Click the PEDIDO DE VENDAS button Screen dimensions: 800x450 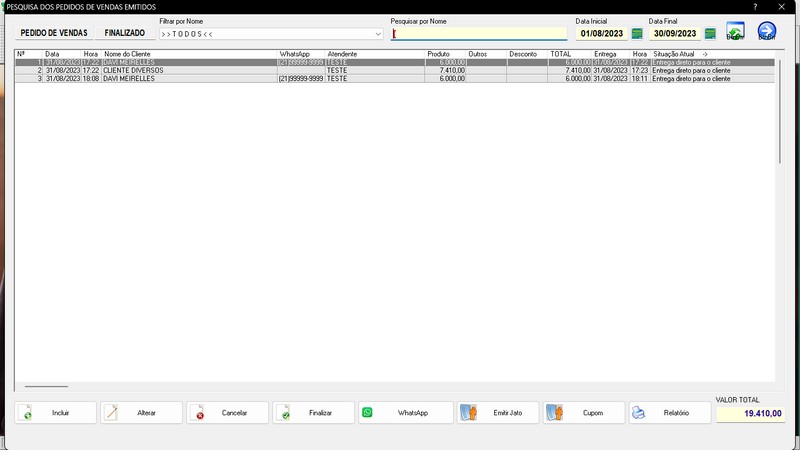tap(54, 33)
